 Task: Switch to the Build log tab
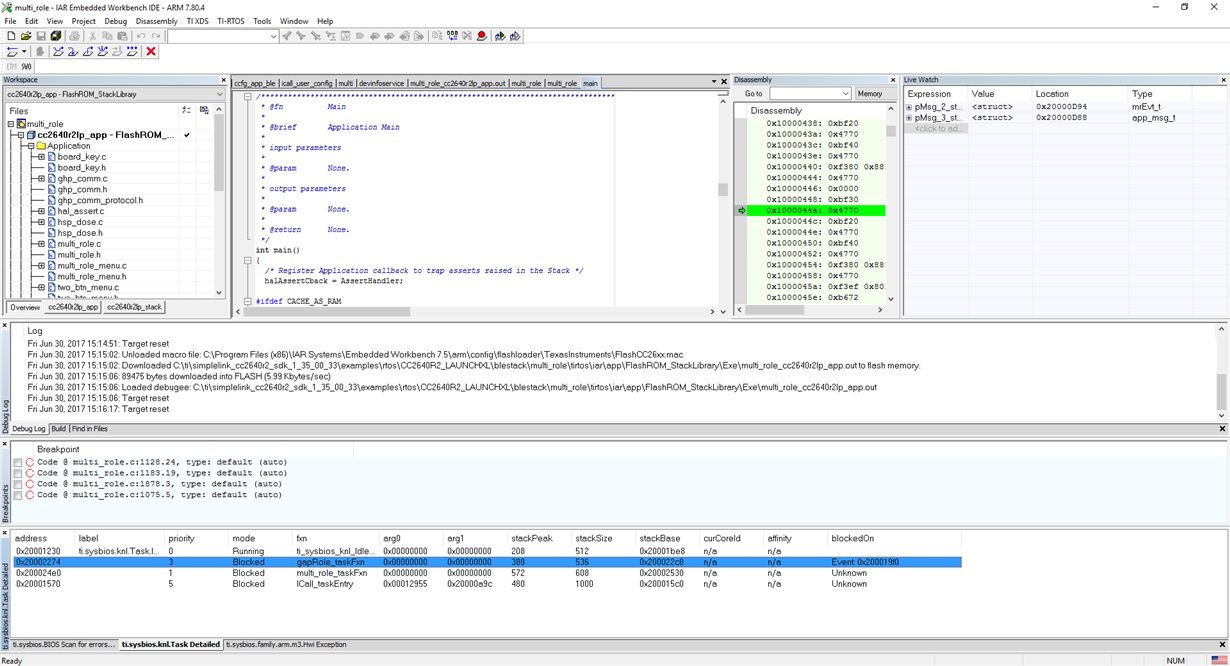coord(59,429)
